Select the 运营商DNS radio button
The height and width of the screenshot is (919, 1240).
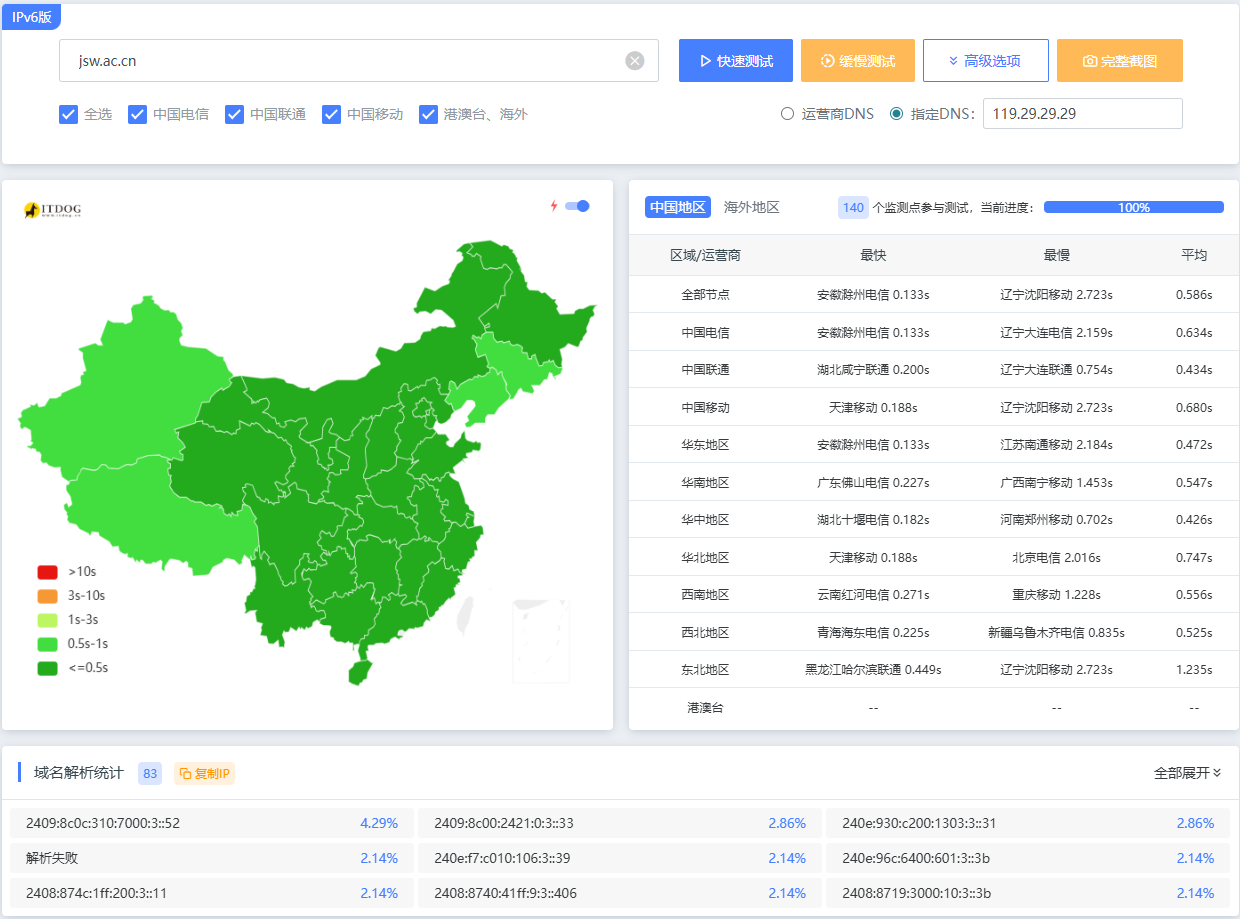click(788, 113)
